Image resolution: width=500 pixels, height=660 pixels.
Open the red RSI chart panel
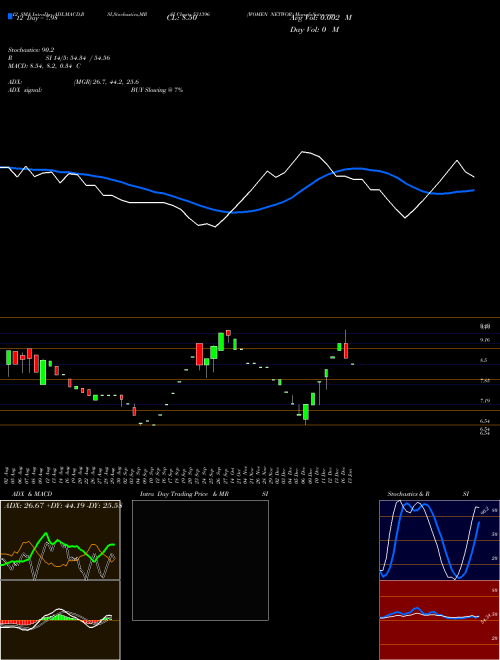click(439, 620)
